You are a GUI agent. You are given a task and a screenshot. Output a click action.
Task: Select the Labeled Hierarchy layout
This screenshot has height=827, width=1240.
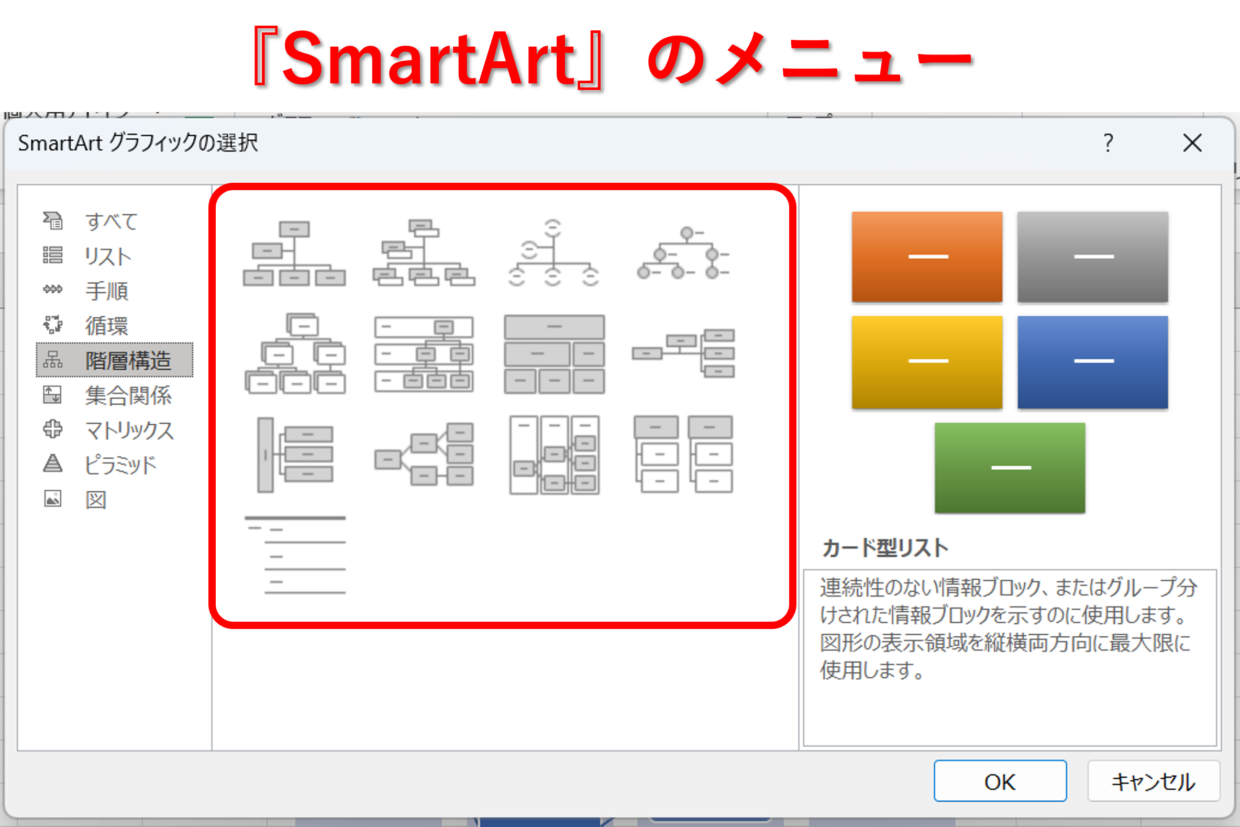(x=424, y=354)
